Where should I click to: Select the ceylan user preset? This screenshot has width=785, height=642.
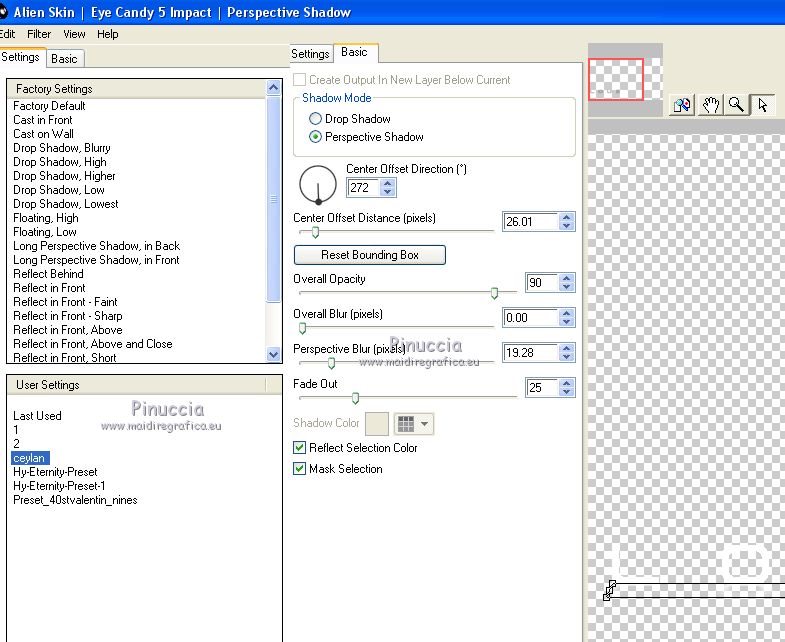click(30, 458)
